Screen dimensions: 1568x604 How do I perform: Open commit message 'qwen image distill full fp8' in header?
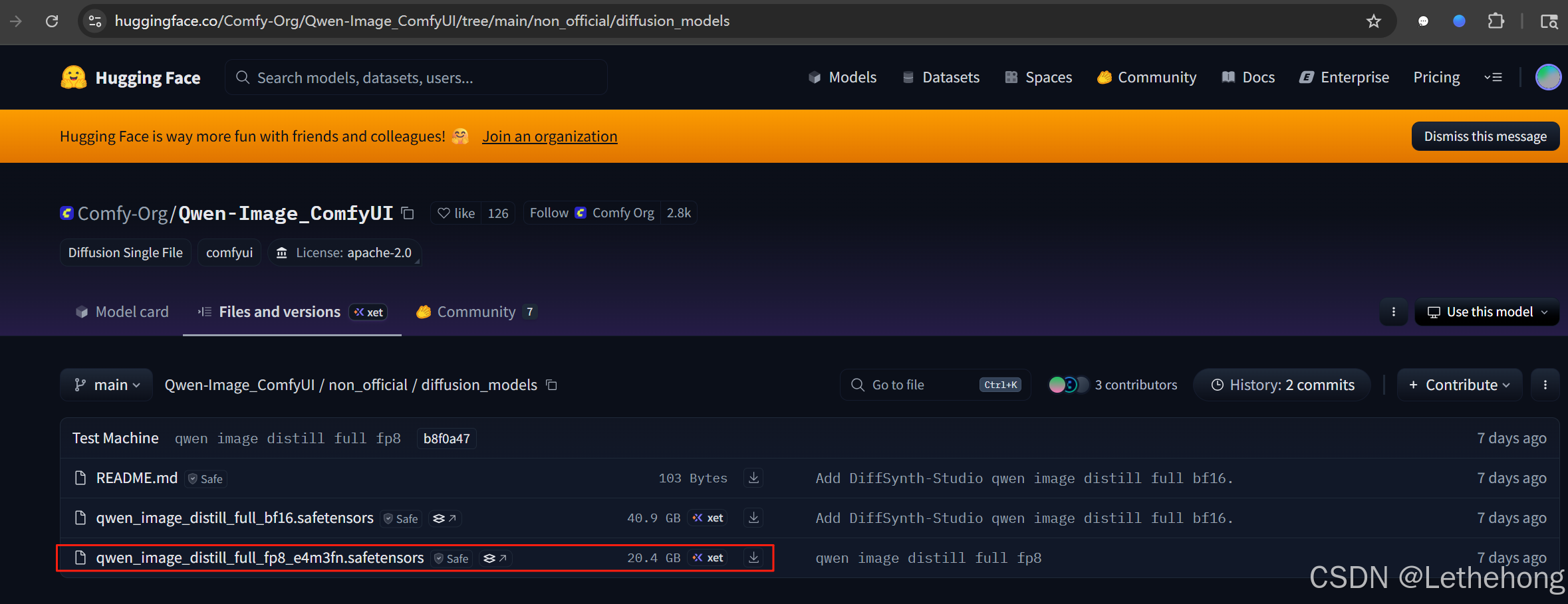(x=288, y=439)
